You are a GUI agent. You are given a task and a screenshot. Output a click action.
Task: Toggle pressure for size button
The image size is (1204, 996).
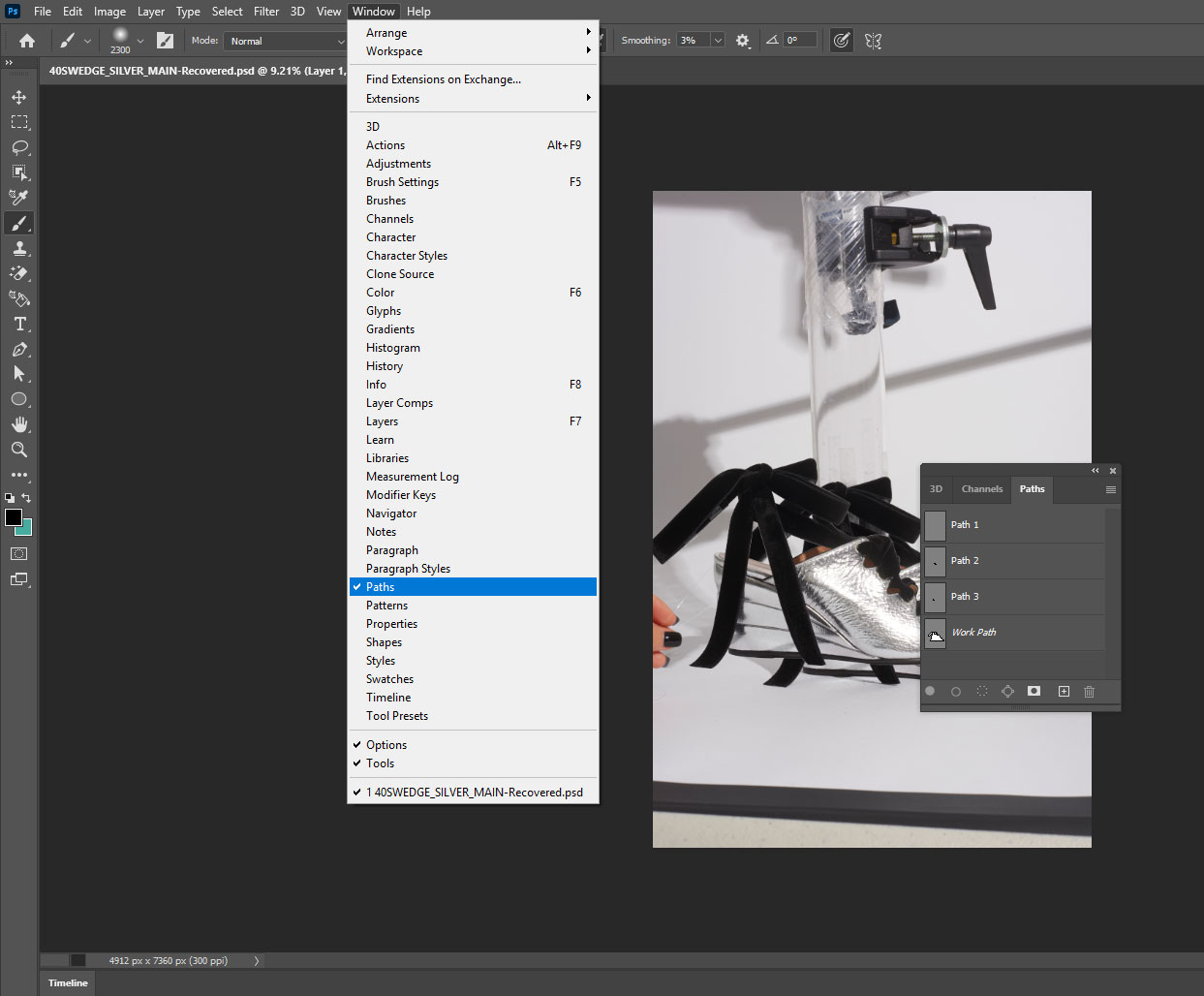[842, 41]
